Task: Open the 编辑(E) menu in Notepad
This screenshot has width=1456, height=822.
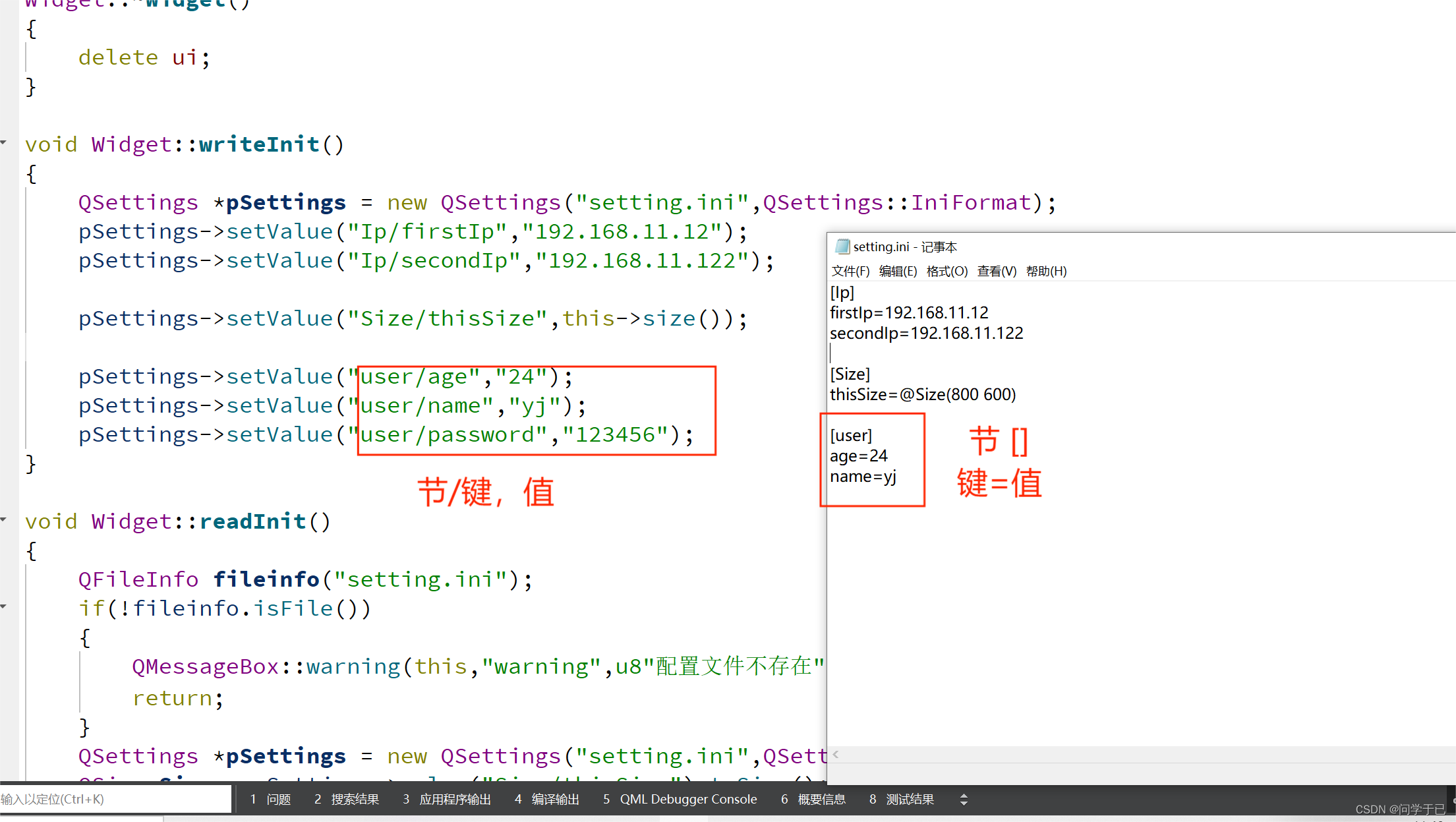Action: (x=898, y=271)
